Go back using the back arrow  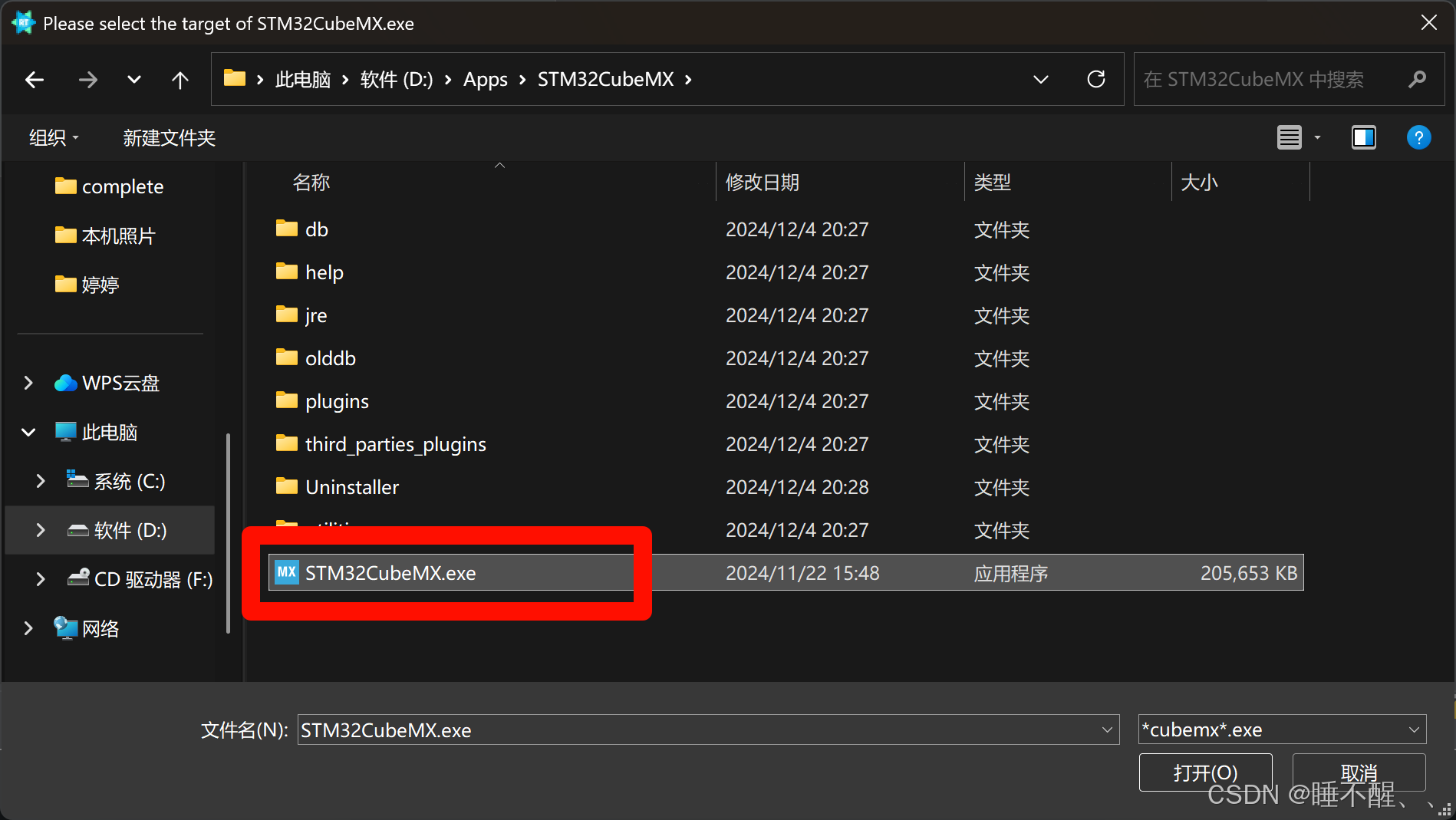[35, 80]
